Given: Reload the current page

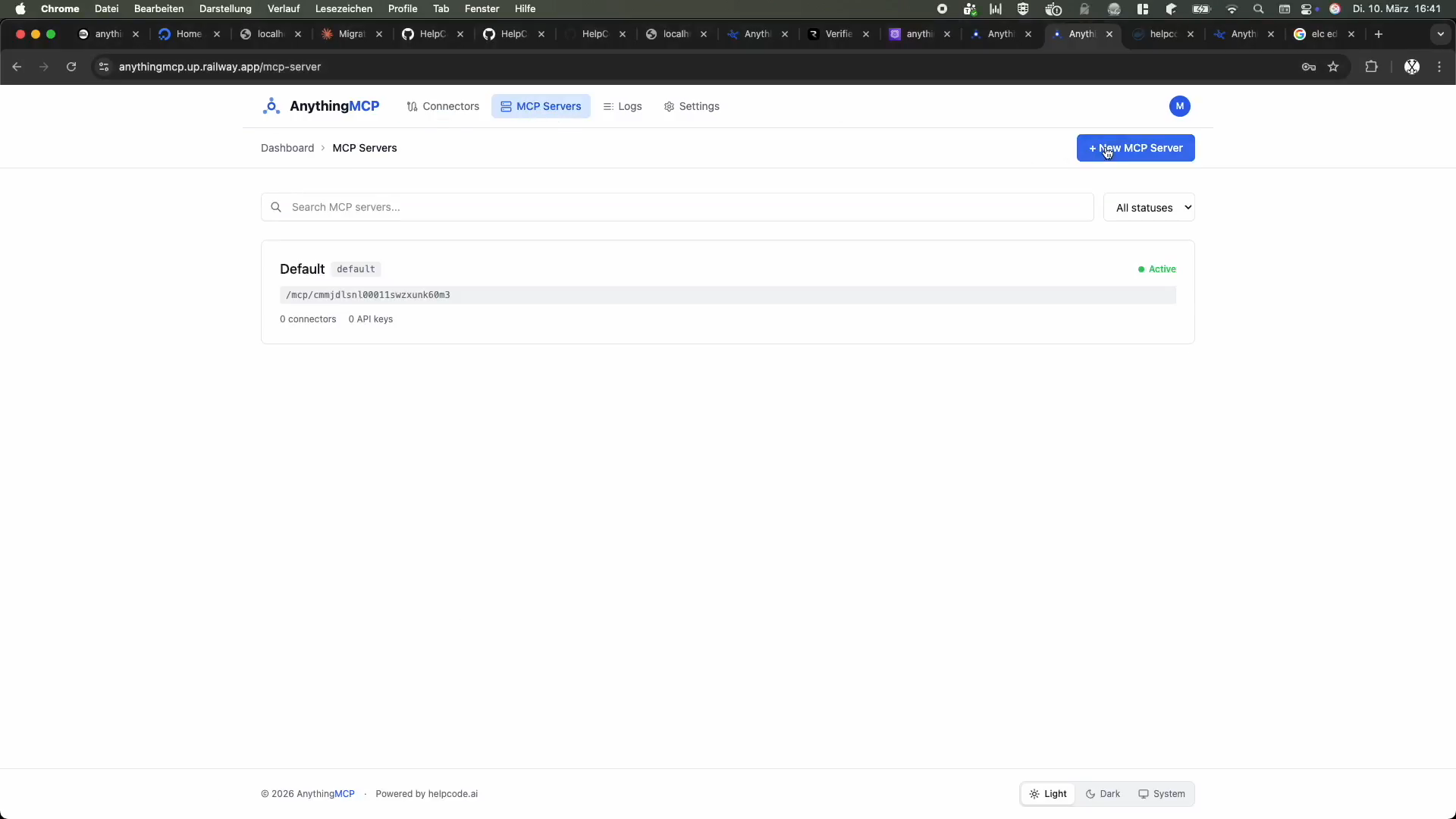Looking at the screenshot, I should click(71, 67).
